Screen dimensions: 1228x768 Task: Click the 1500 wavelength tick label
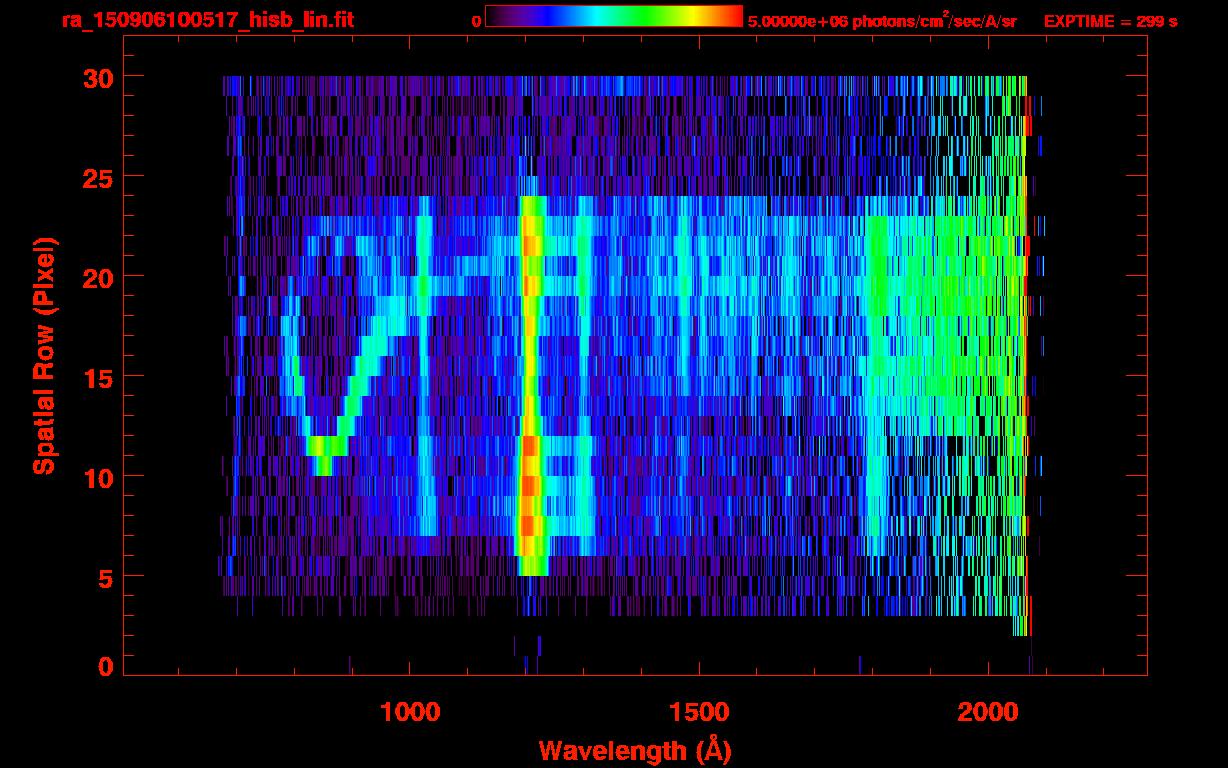point(698,711)
